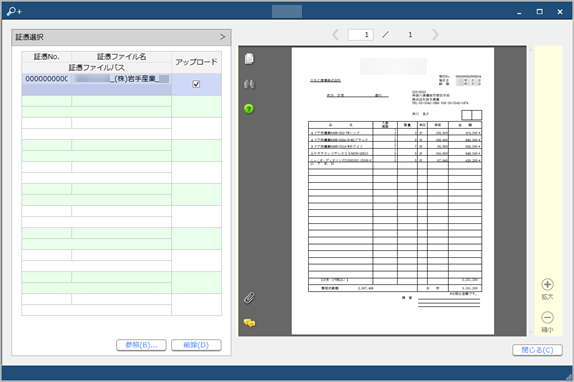The height and width of the screenshot is (382, 574).
Task: Show attachments via paperclip icon
Action: [249, 298]
